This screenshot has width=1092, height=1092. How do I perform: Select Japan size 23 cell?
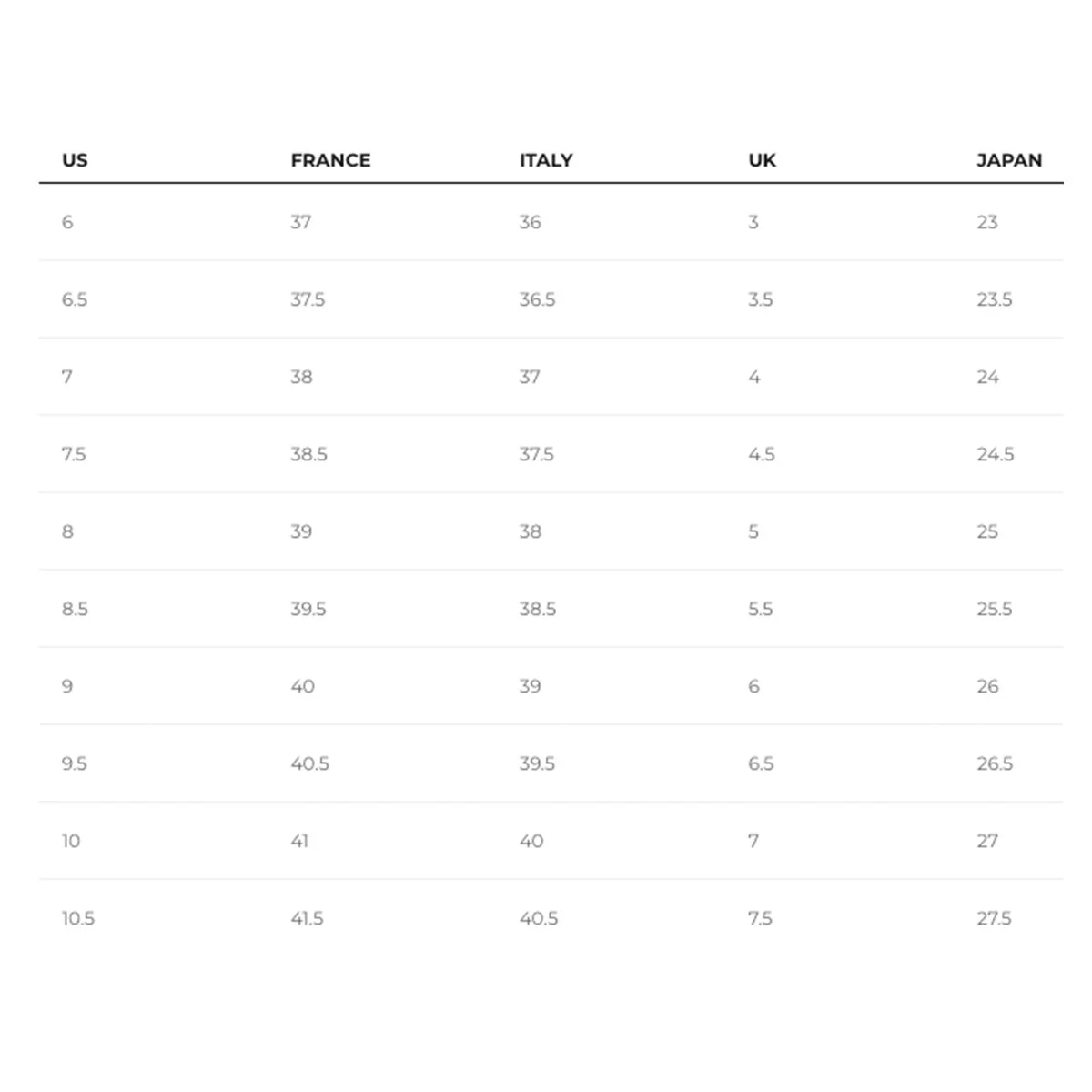[987, 222]
